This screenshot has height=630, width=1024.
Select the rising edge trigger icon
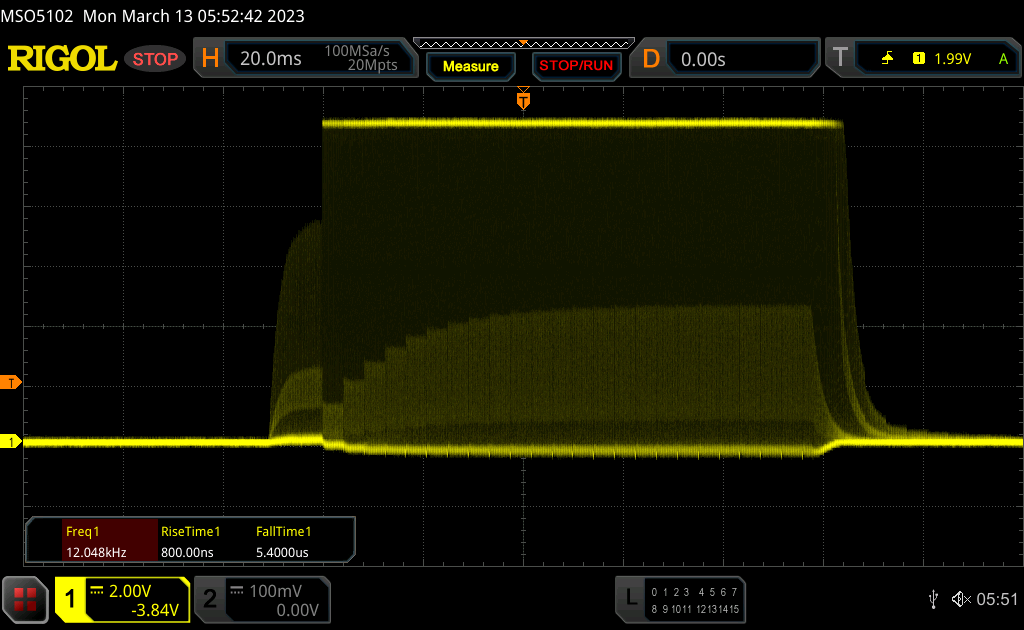pyautogui.click(x=887, y=59)
